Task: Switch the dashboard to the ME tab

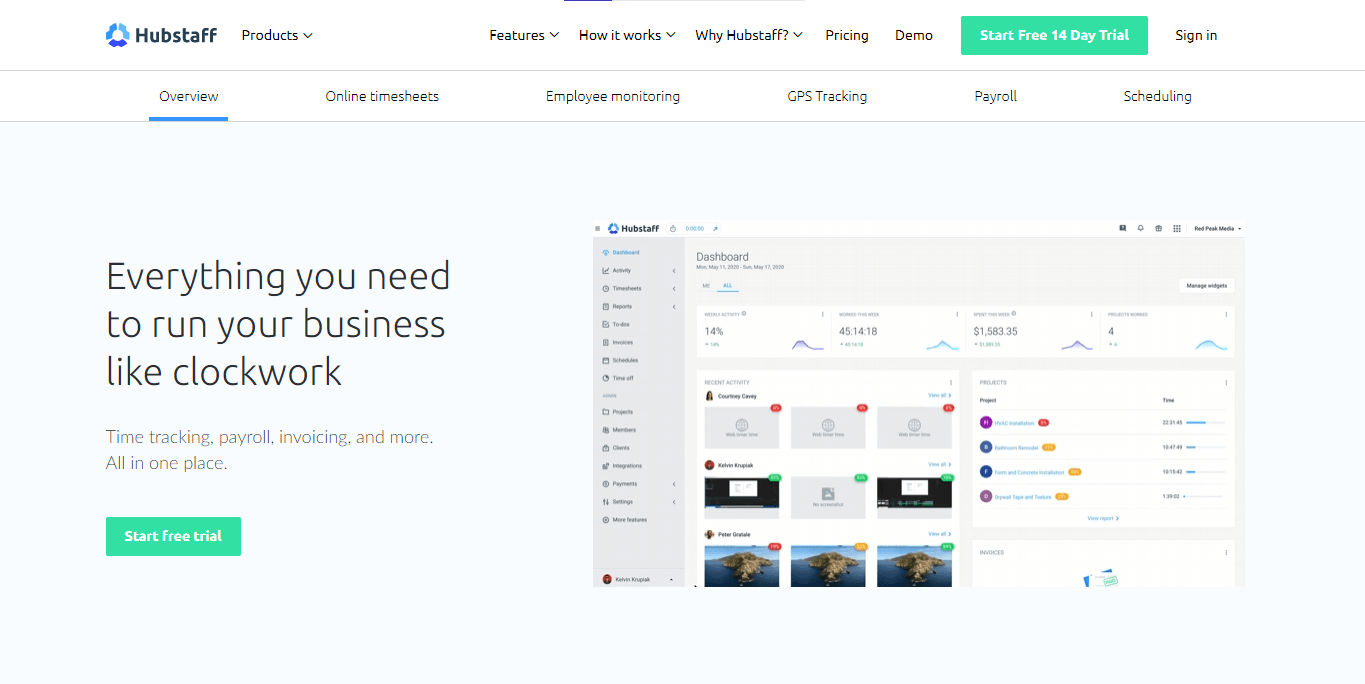Action: click(706, 286)
